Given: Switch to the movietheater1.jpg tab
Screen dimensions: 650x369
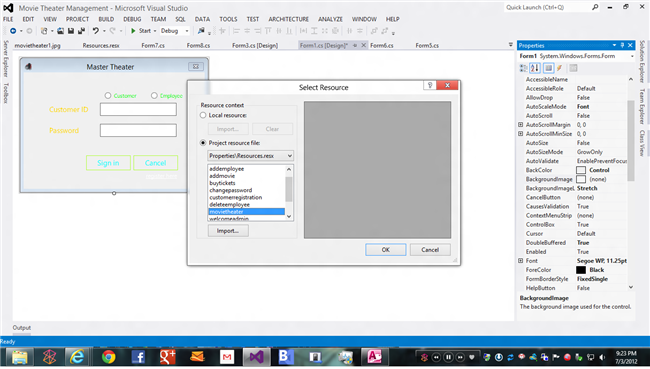Looking at the screenshot, I should point(37,45).
